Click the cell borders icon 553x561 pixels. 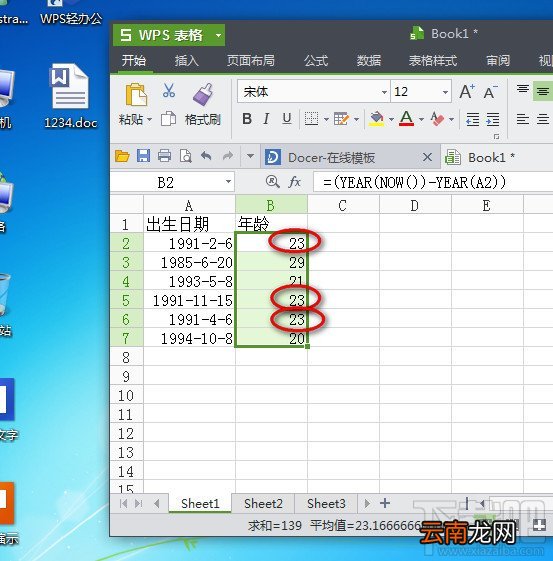[311, 119]
